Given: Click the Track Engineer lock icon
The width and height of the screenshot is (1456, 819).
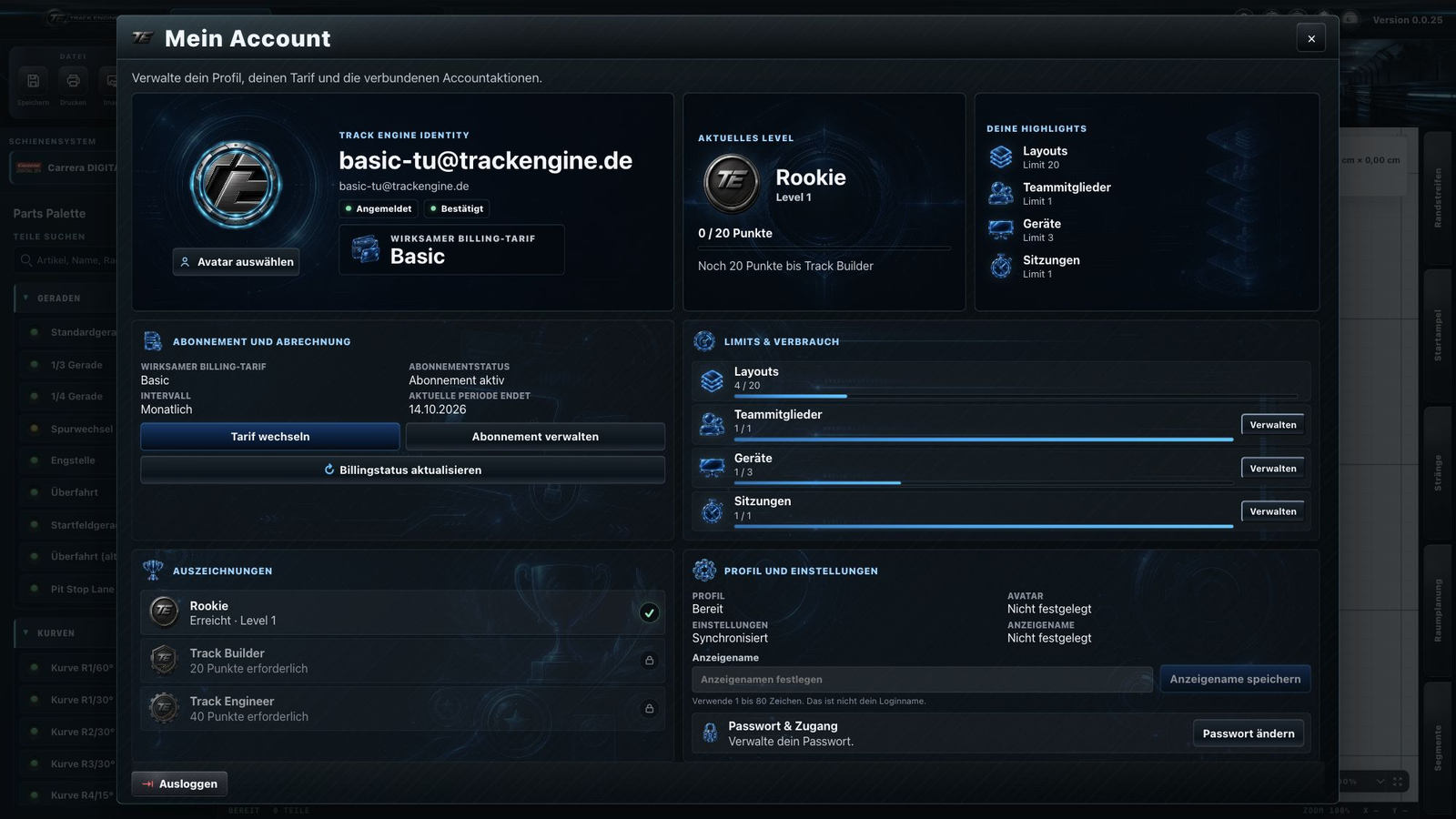Looking at the screenshot, I should coord(649,708).
